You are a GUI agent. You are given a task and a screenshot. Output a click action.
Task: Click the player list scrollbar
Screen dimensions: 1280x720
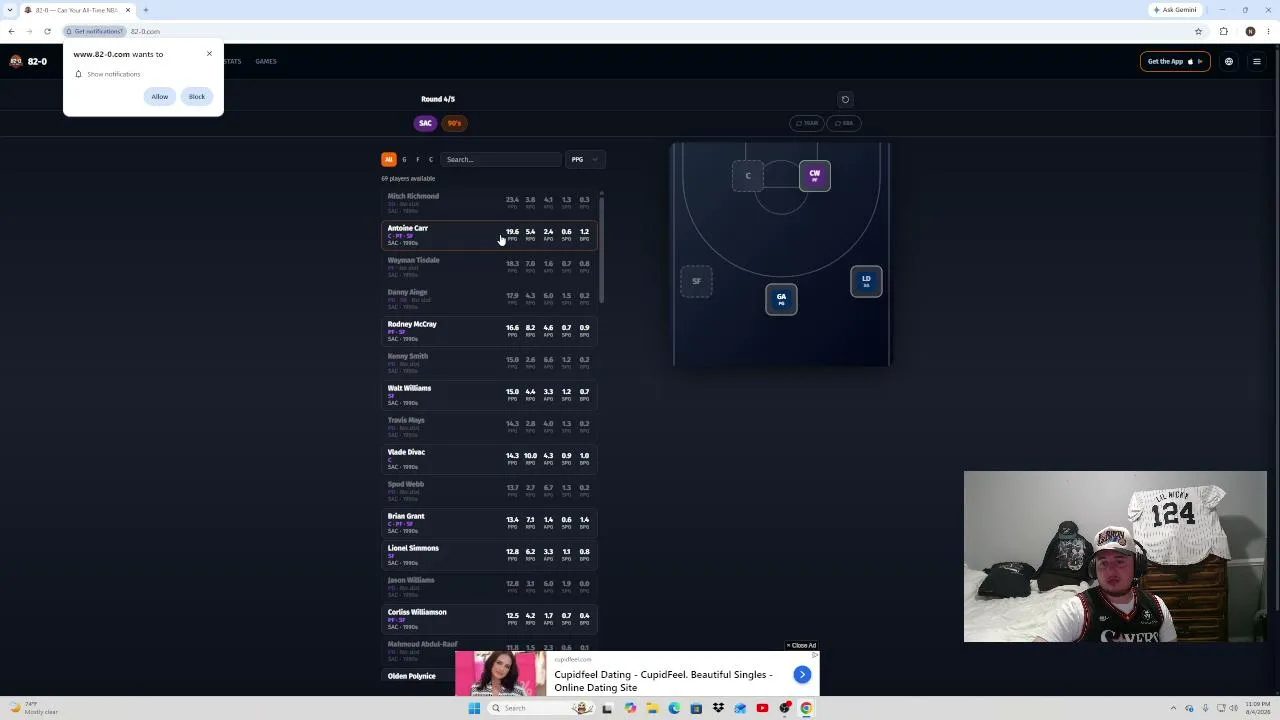pyautogui.click(x=602, y=250)
